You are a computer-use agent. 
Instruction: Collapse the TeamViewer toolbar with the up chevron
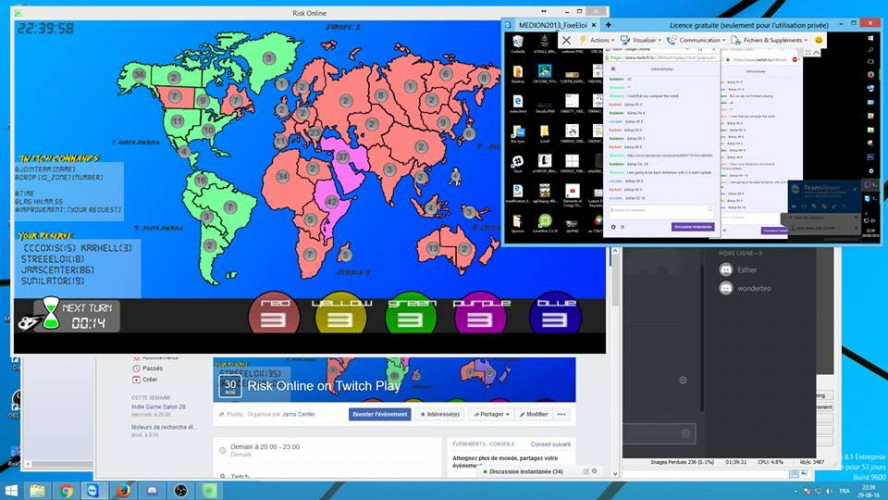(x=817, y=52)
